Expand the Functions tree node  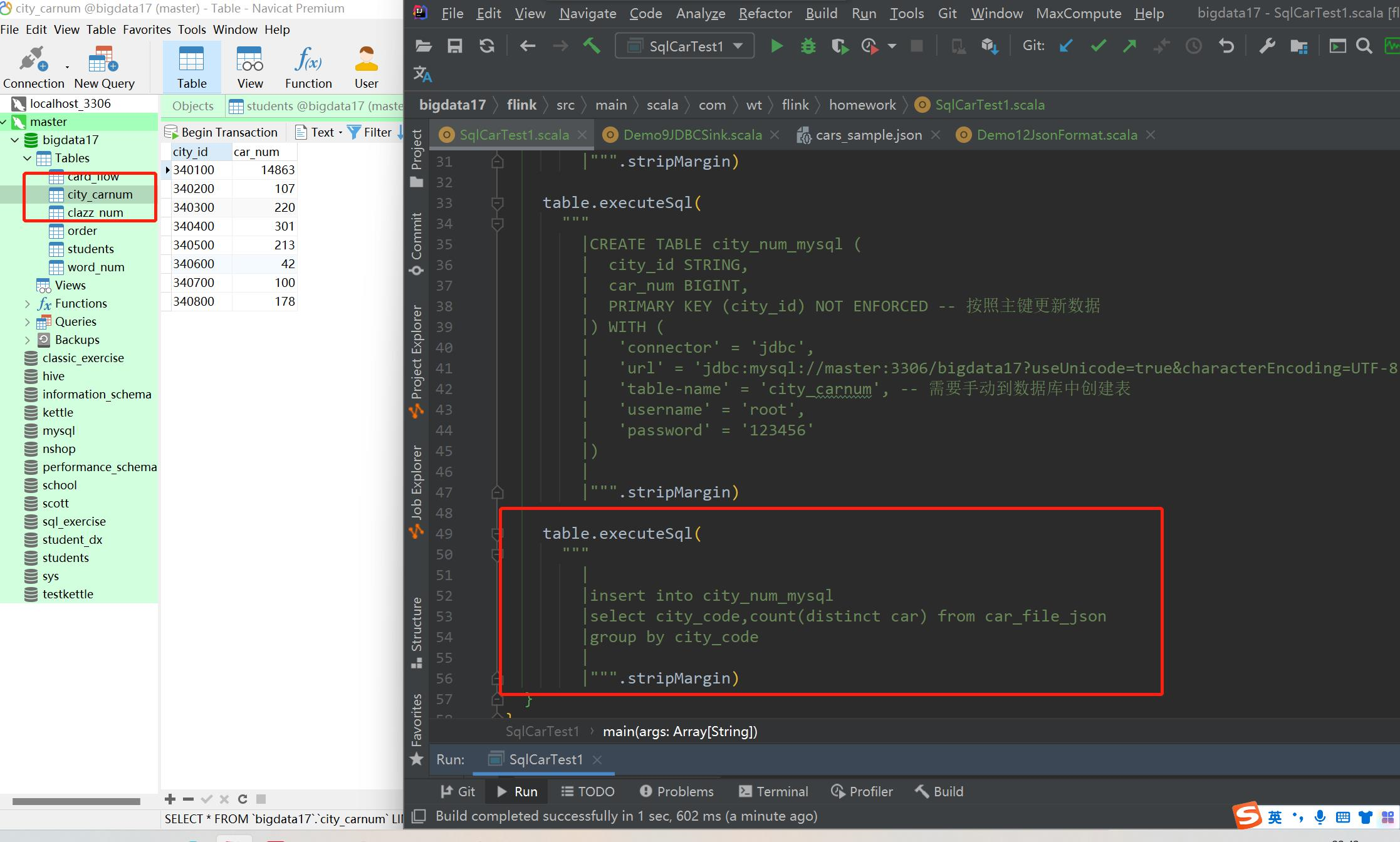click(x=27, y=304)
